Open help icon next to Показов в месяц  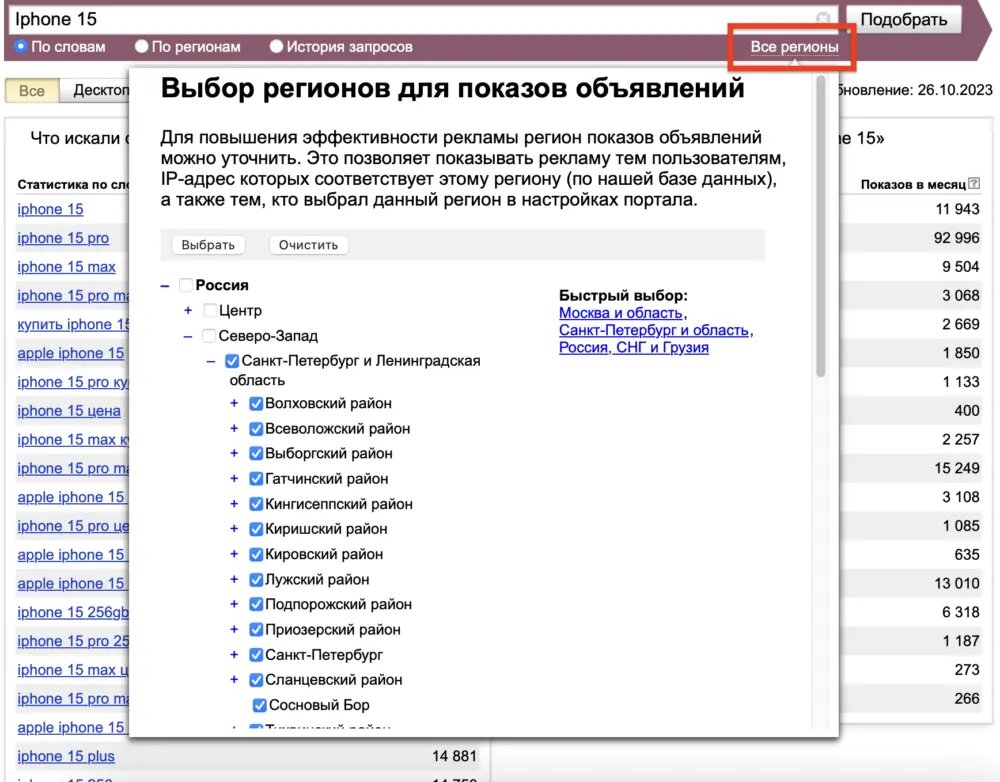click(x=974, y=184)
